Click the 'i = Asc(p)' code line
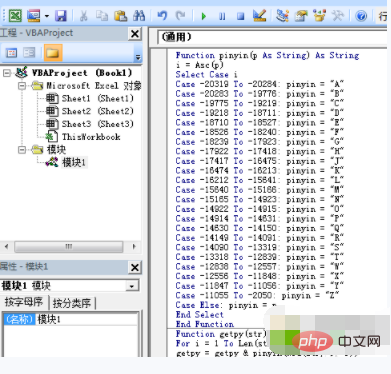Image resolution: width=391 pixels, height=374 pixels. (199, 65)
